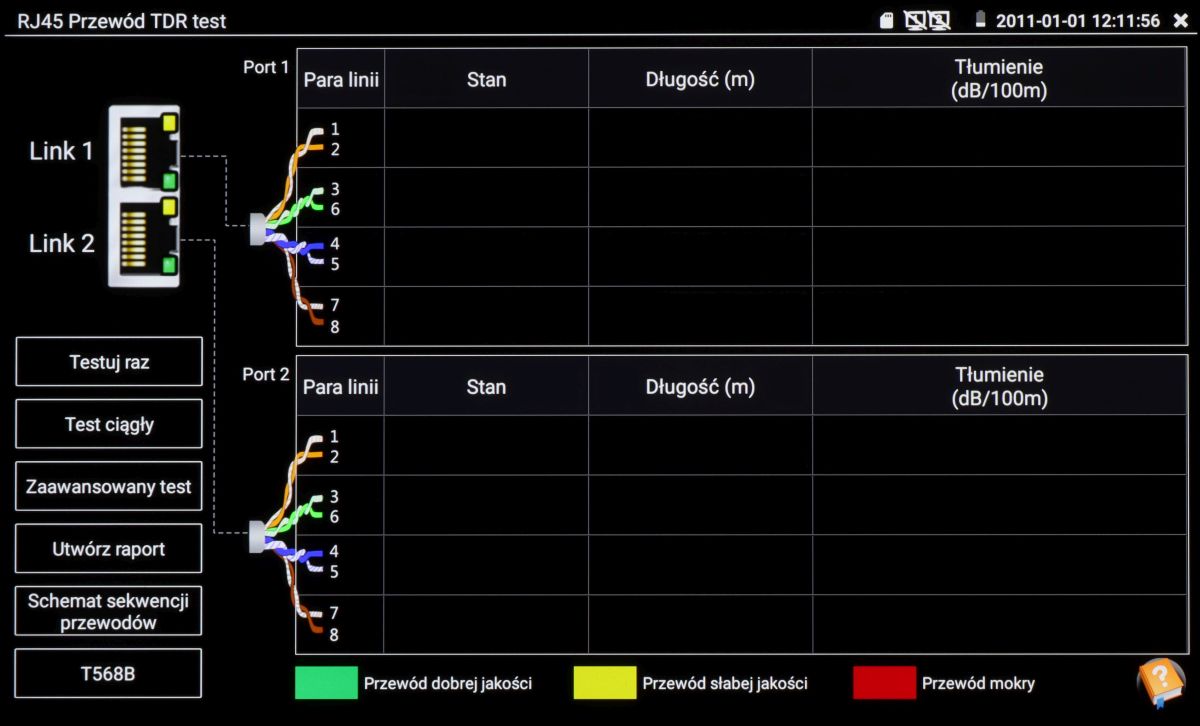Select the T568B wiring standard button
The height and width of the screenshot is (726, 1200).
tap(109, 673)
